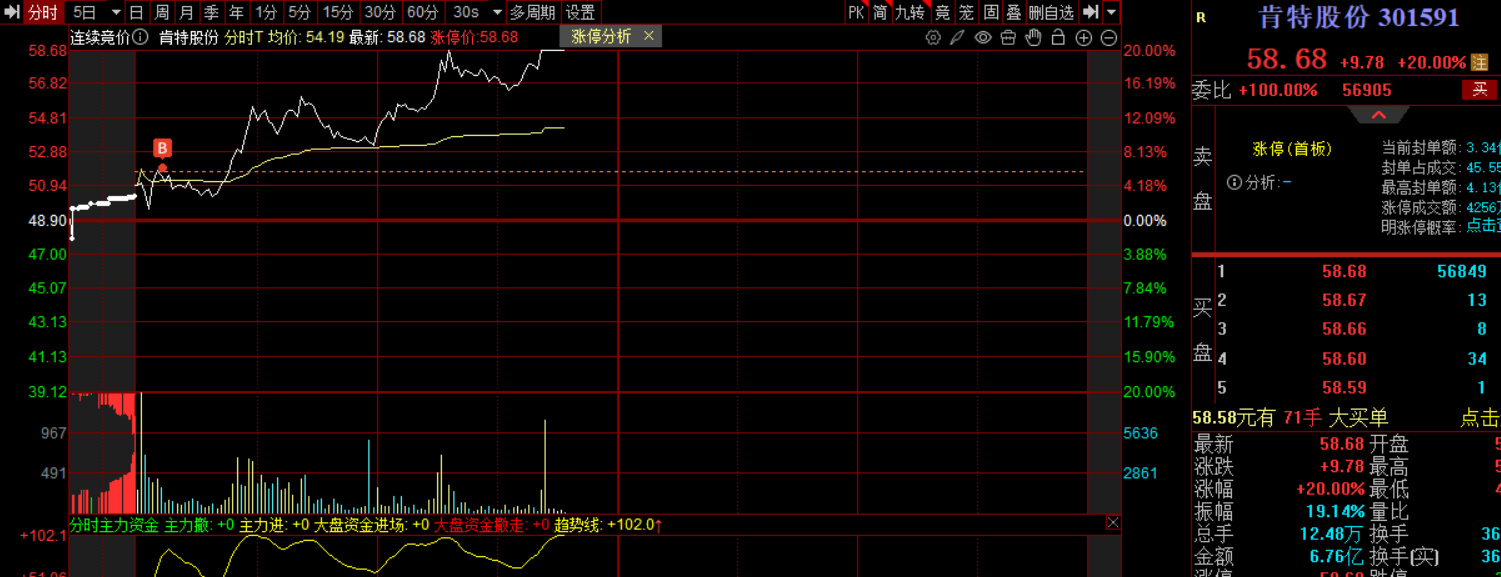Toggle the 笼 toolbar button

click(x=966, y=13)
